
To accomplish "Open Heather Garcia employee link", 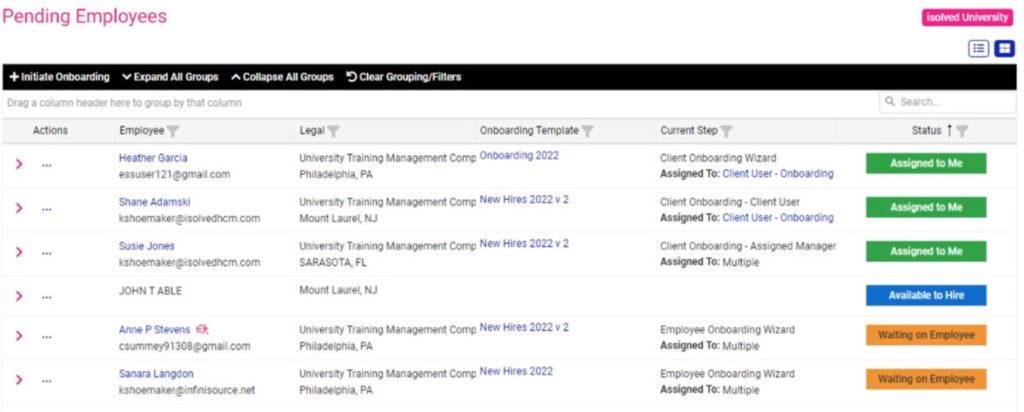I will (x=153, y=158).
